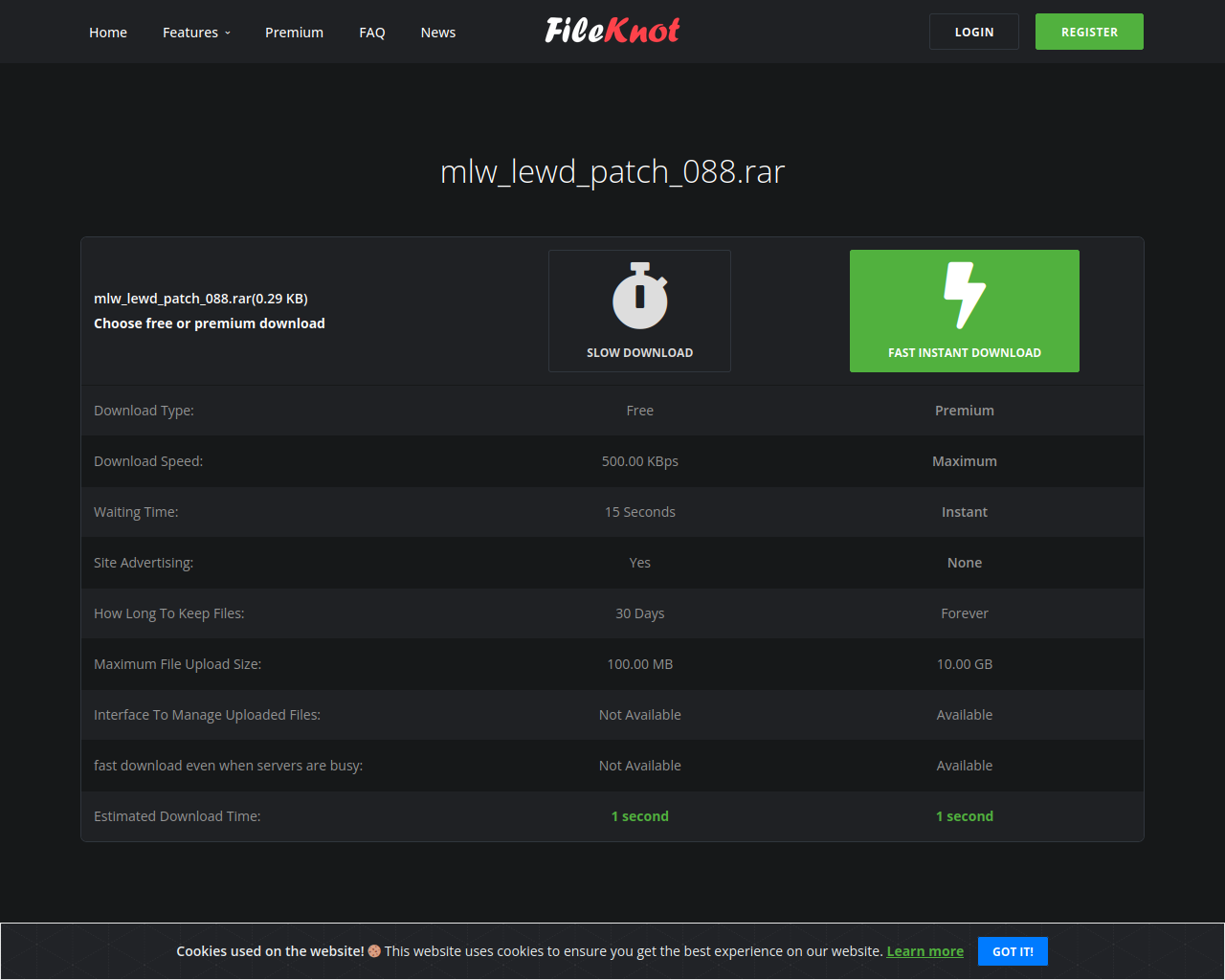This screenshot has height=980, width=1225.
Task: Click 'Choose free or premium download' text
Action: coord(210,323)
